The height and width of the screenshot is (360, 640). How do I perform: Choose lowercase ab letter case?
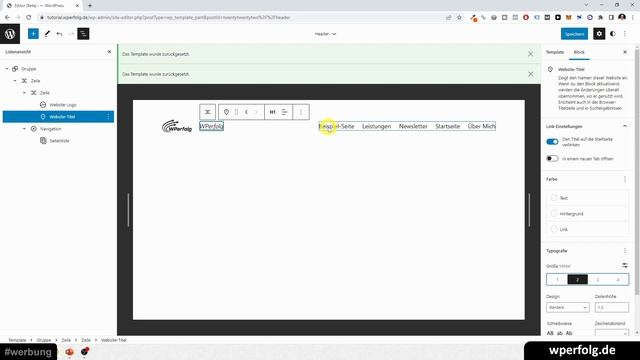(560, 333)
